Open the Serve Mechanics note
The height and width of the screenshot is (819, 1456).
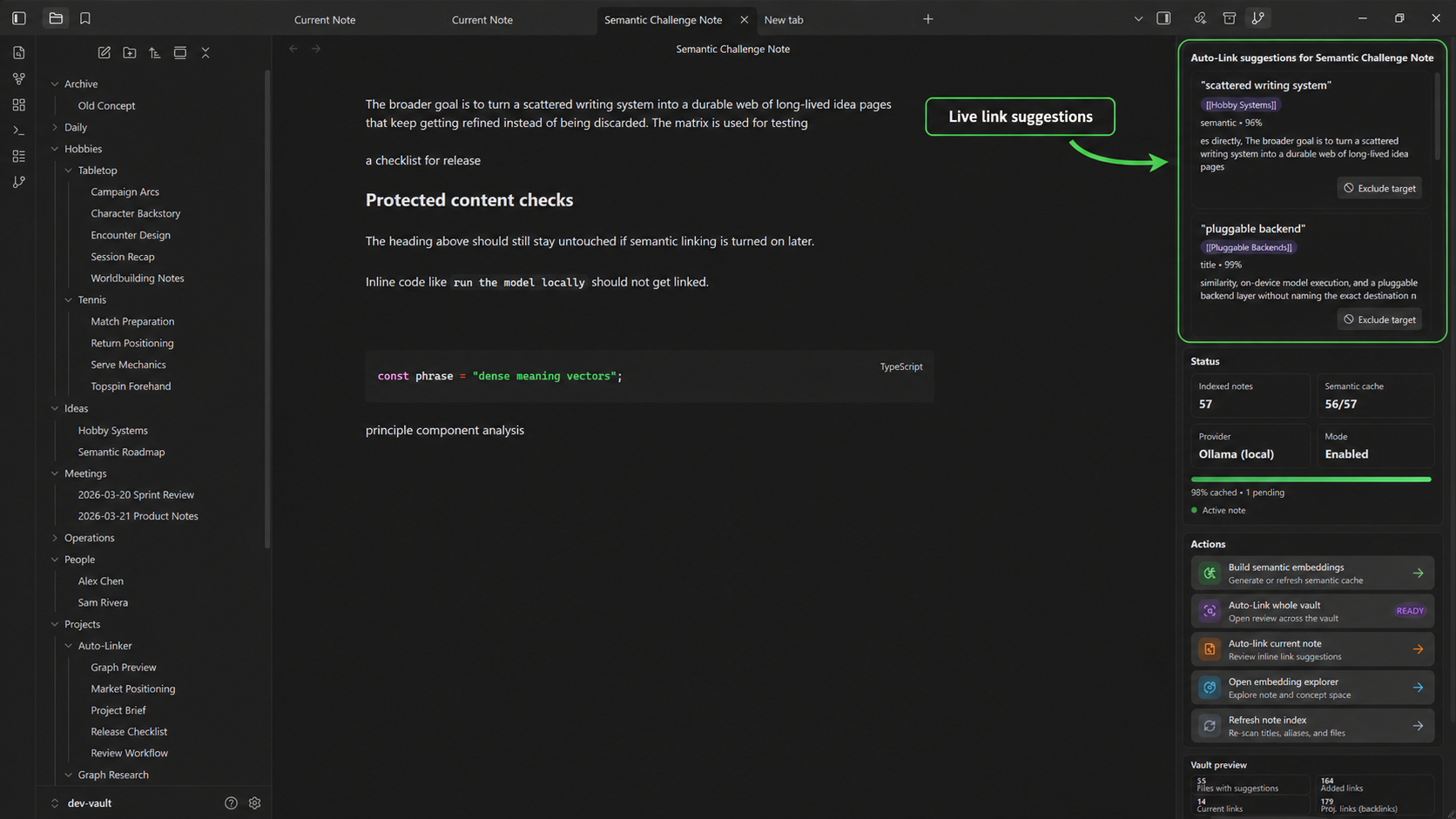point(128,365)
